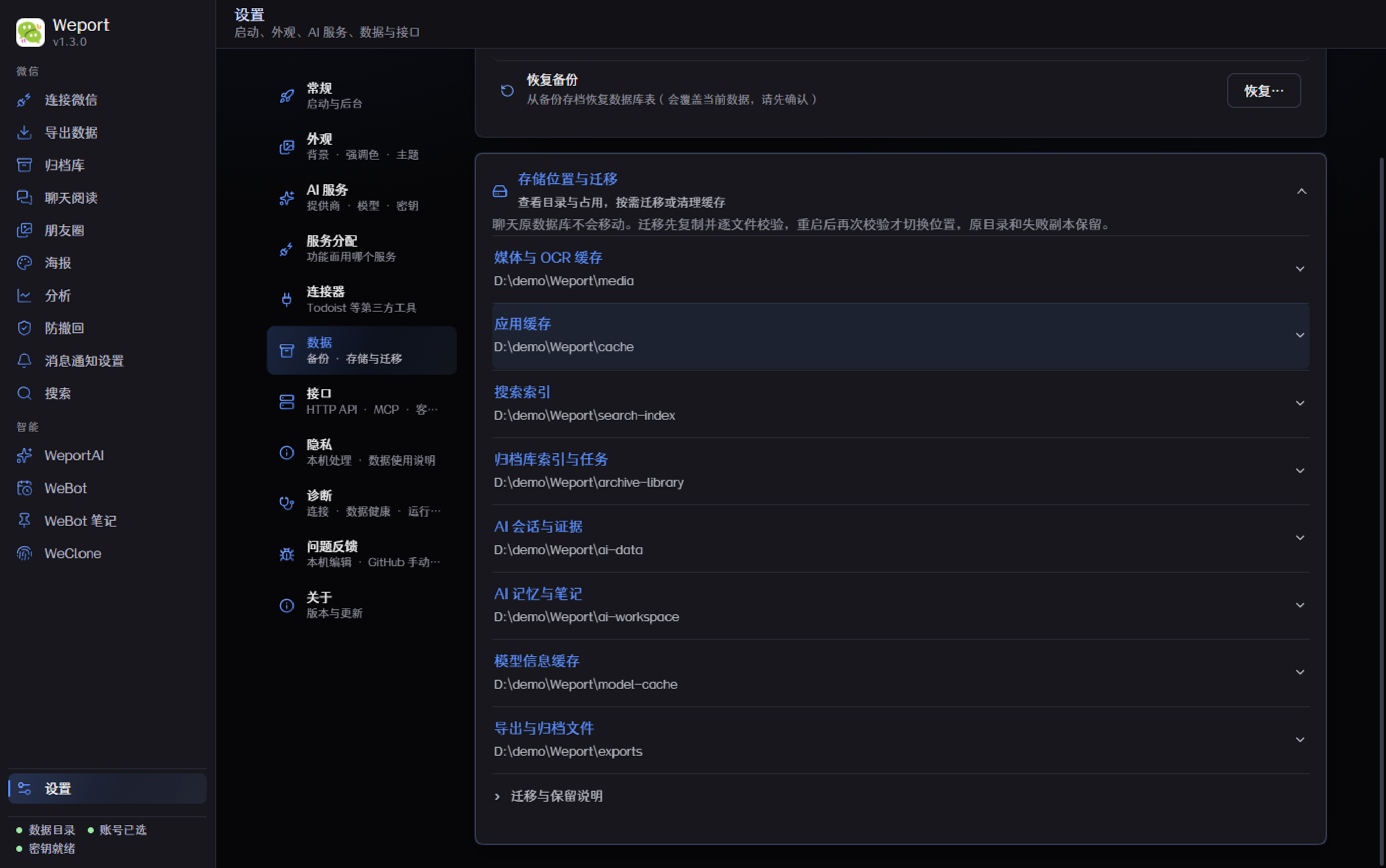Open the 隐私 settings tab
The width and height of the screenshot is (1386, 868).
[362, 452]
